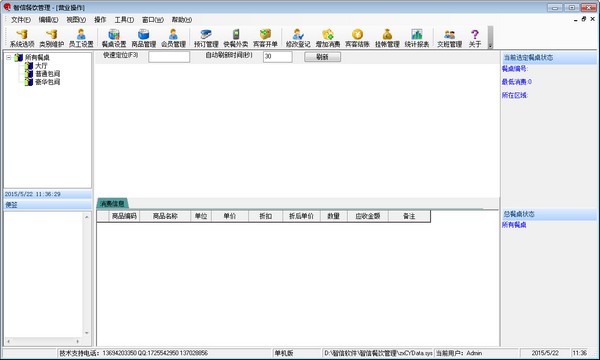Click the 单价 column header

230,216
